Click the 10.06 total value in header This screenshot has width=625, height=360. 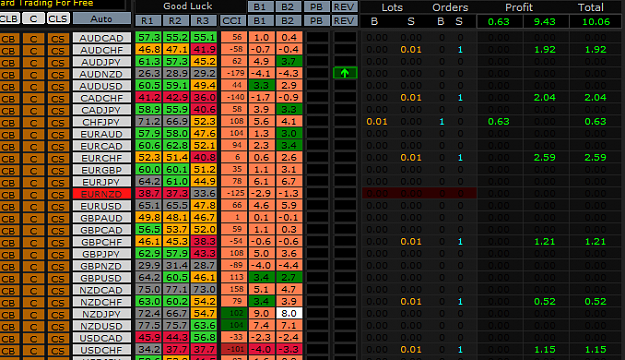pos(596,22)
